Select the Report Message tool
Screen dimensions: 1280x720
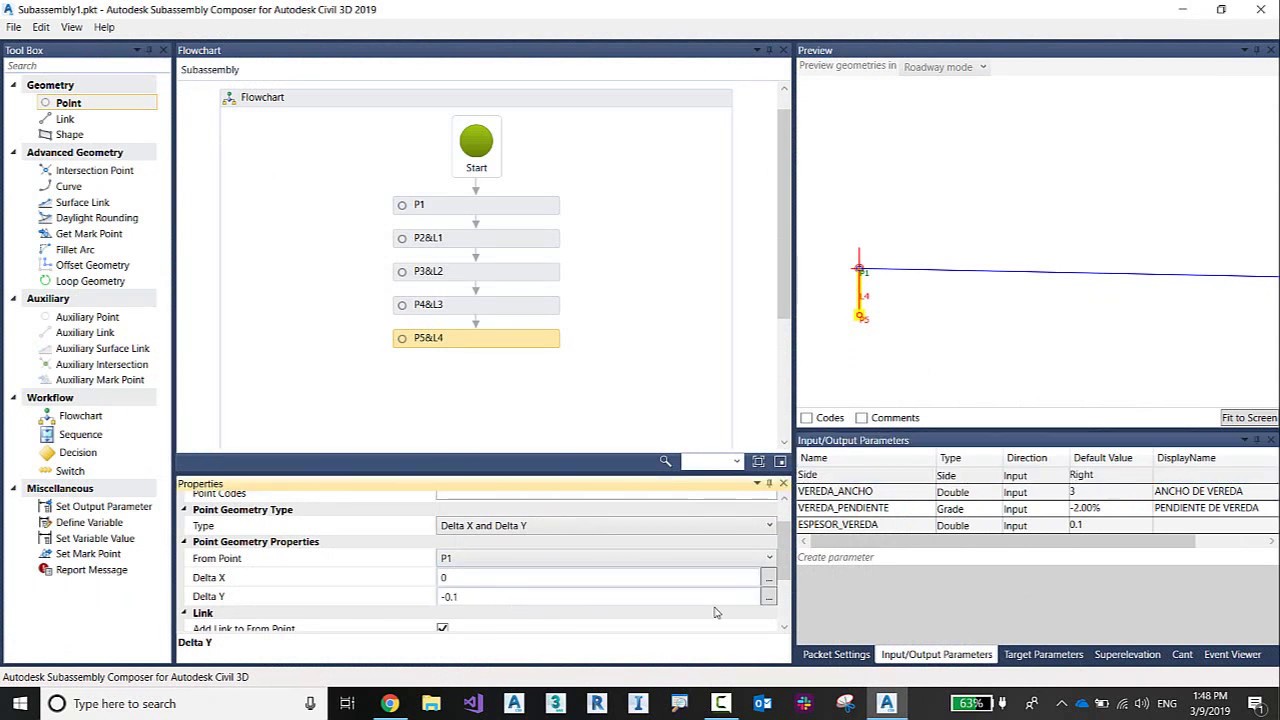(x=91, y=570)
